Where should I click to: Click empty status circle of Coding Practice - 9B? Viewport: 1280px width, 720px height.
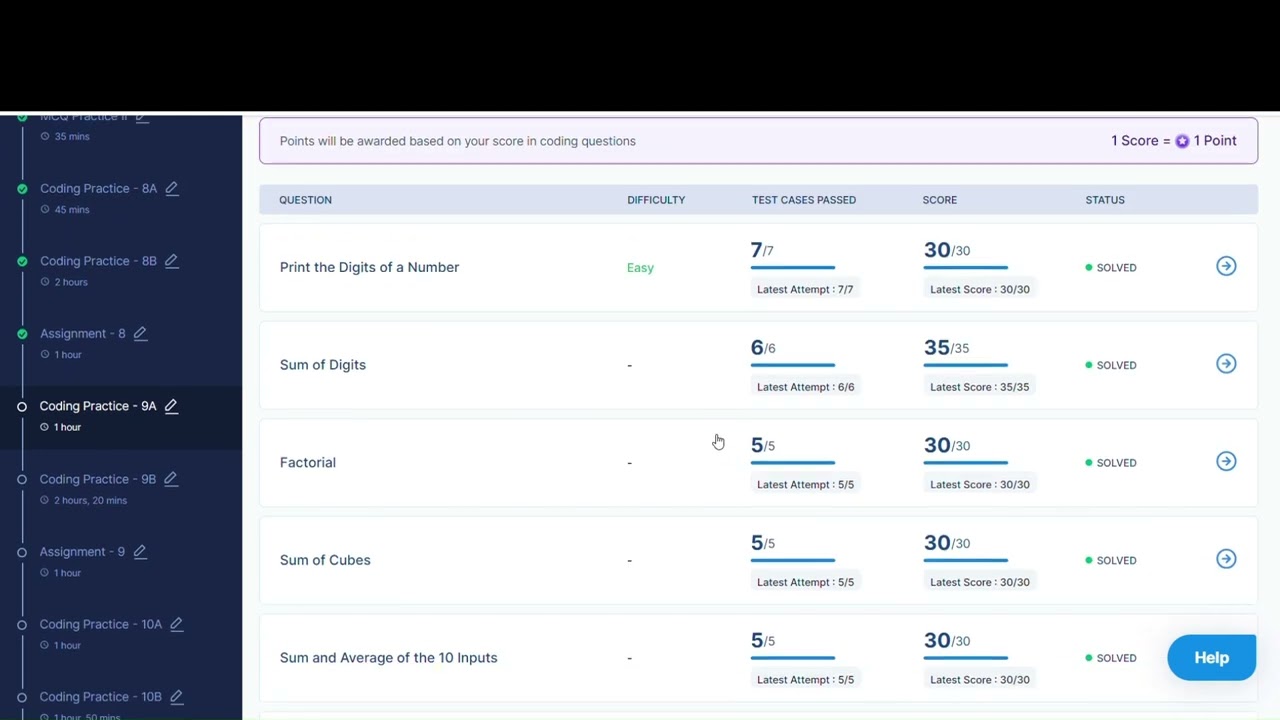pos(22,479)
